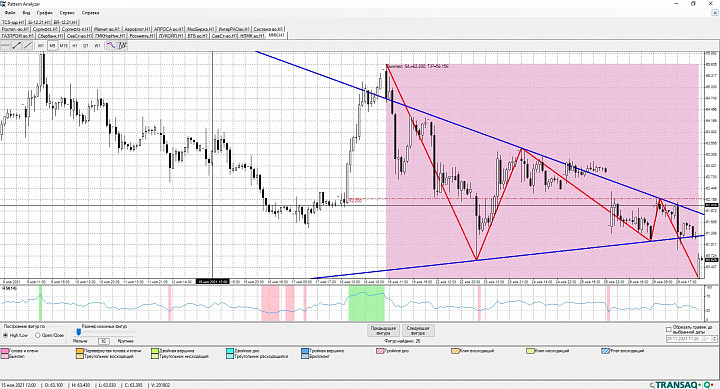Select the thin diagonal line tool

28,45
